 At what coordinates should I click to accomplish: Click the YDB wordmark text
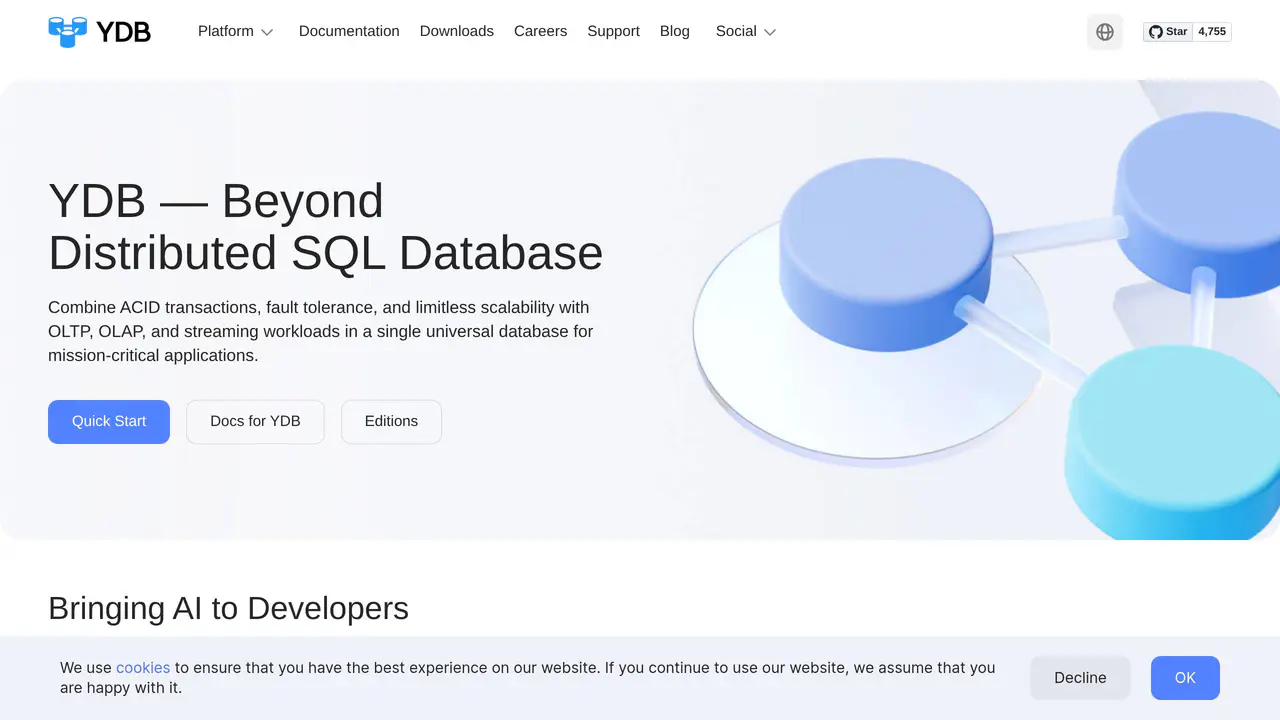(x=123, y=32)
